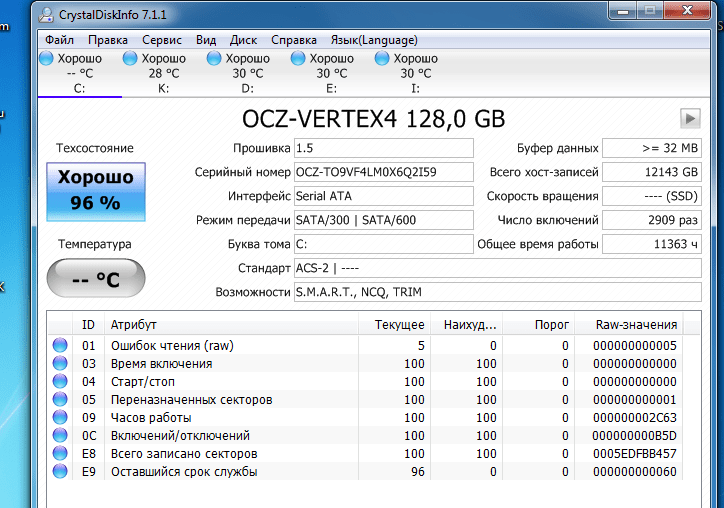The image size is (724, 508).
Task: Click the blue orb beside attribute 05
Action: [59, 400]
